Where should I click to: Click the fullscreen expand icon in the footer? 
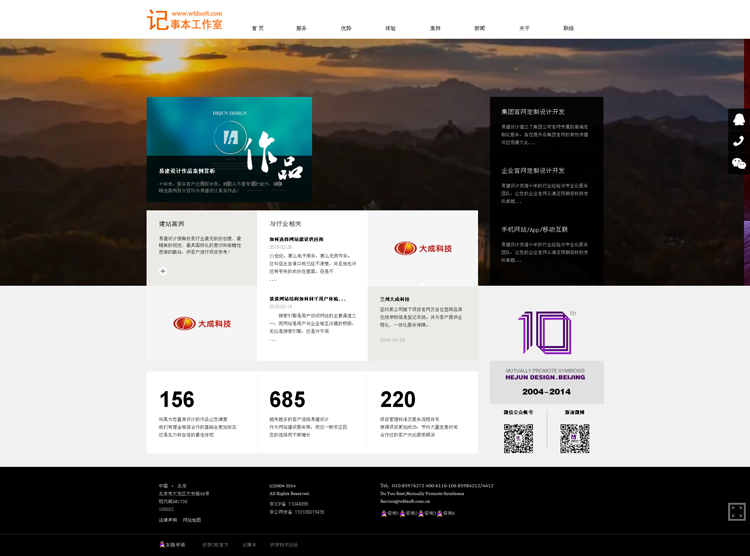coord(737,512)
